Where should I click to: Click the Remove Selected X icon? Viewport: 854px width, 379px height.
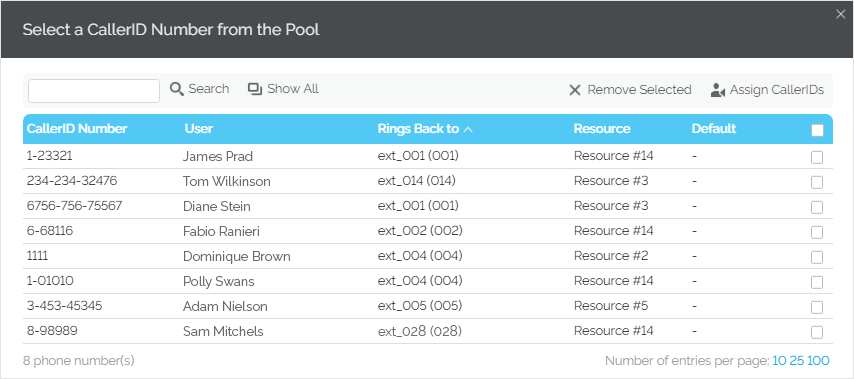coord(575,90)
